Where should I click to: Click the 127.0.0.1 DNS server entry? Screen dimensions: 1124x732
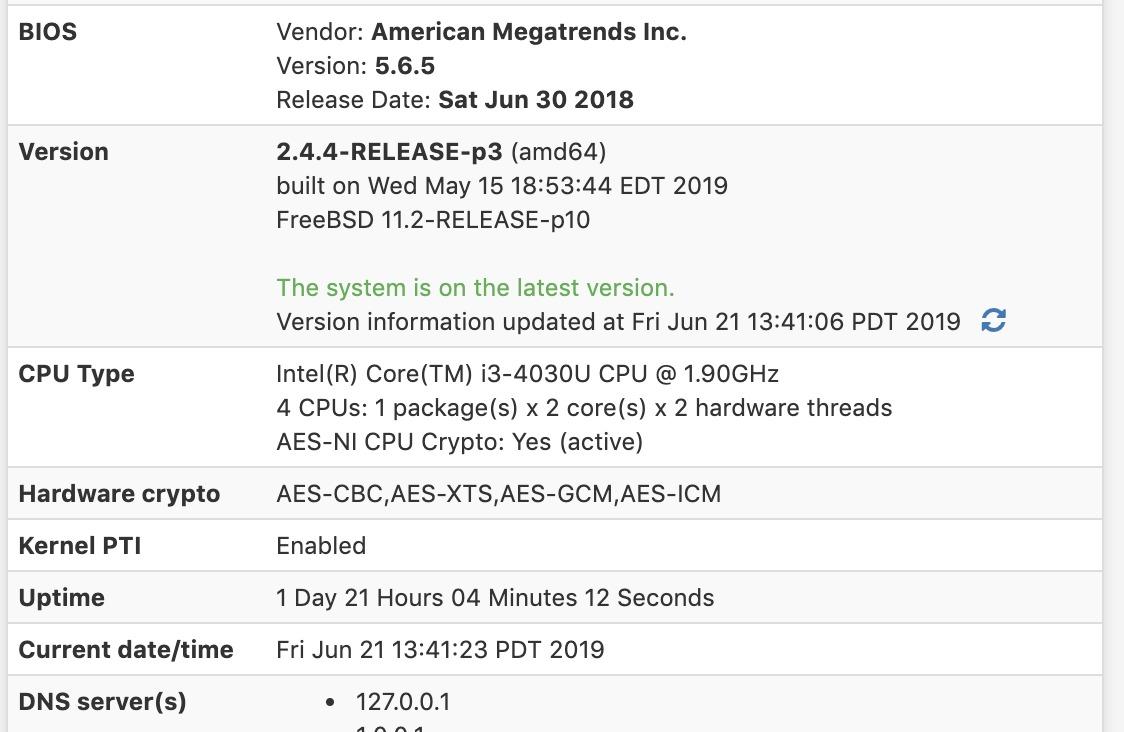tap(403, 702)
